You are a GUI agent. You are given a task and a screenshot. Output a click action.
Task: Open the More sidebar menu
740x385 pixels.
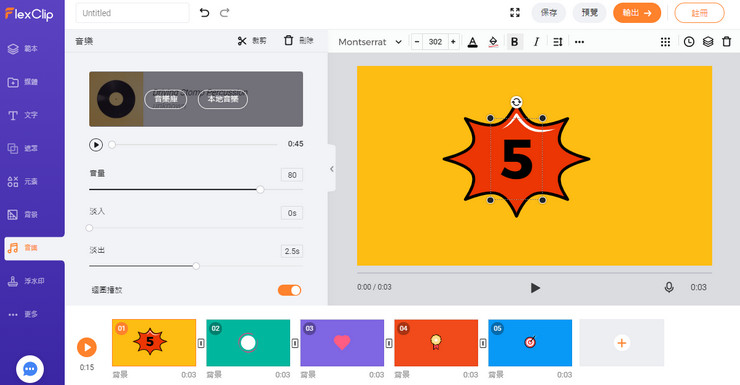[22, 314]
